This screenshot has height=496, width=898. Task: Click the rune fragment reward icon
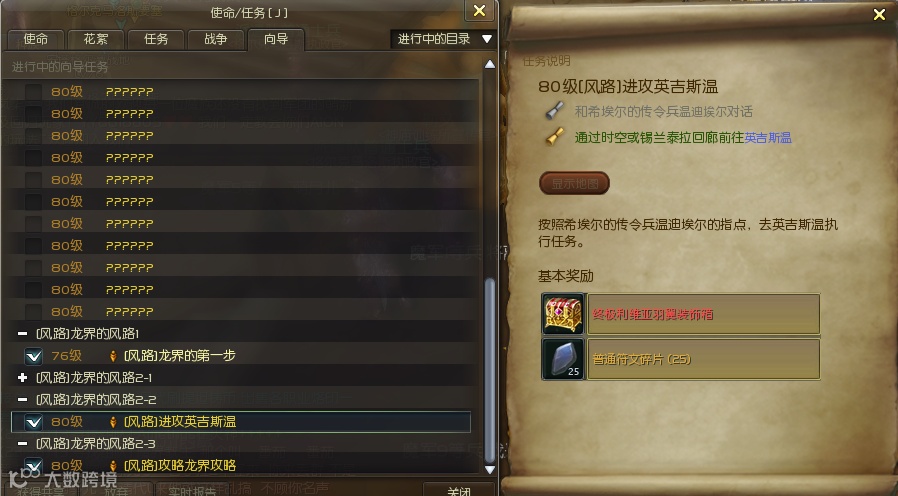[563, 359]
